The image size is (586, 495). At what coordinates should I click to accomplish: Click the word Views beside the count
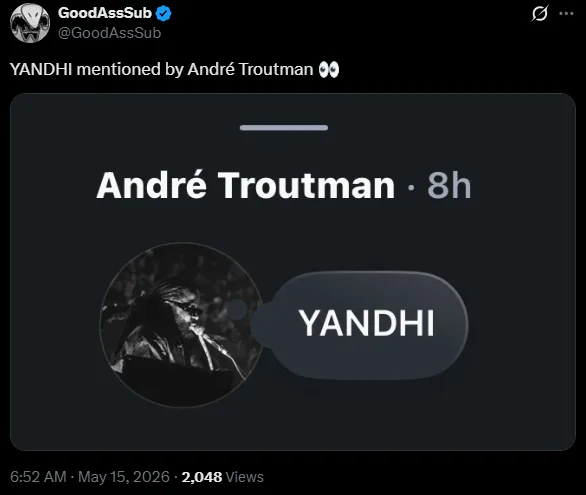coord(245,477)
